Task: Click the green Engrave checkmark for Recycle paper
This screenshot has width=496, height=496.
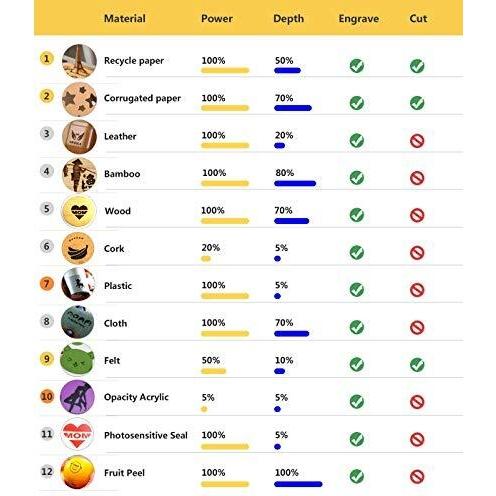Action: (357, 66)
